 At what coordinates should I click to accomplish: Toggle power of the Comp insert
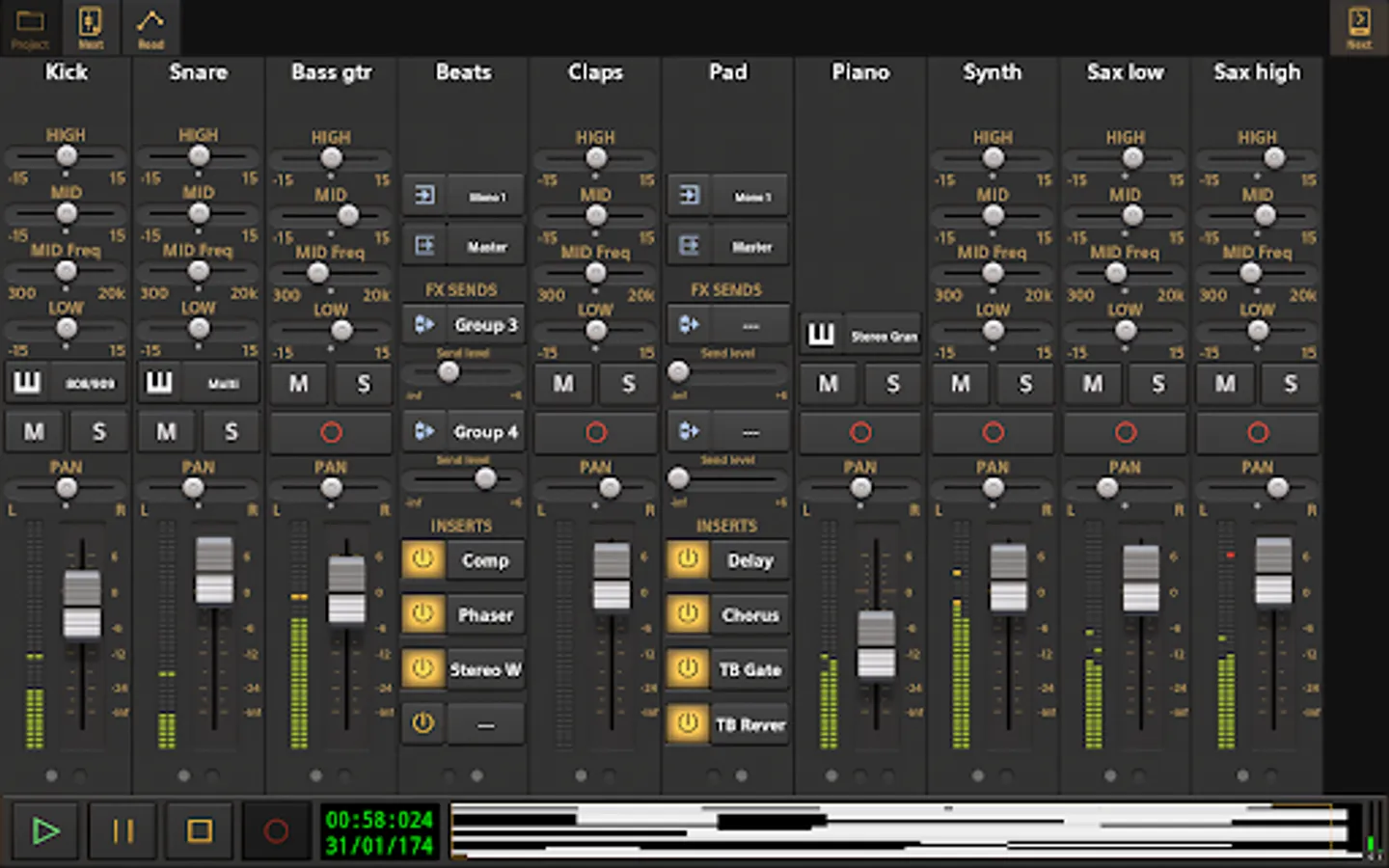coord(422,559)
